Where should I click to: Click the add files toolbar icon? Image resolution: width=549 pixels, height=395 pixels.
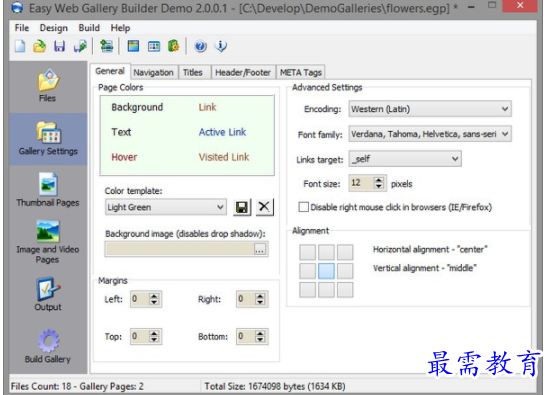click(x=106, y=46)
